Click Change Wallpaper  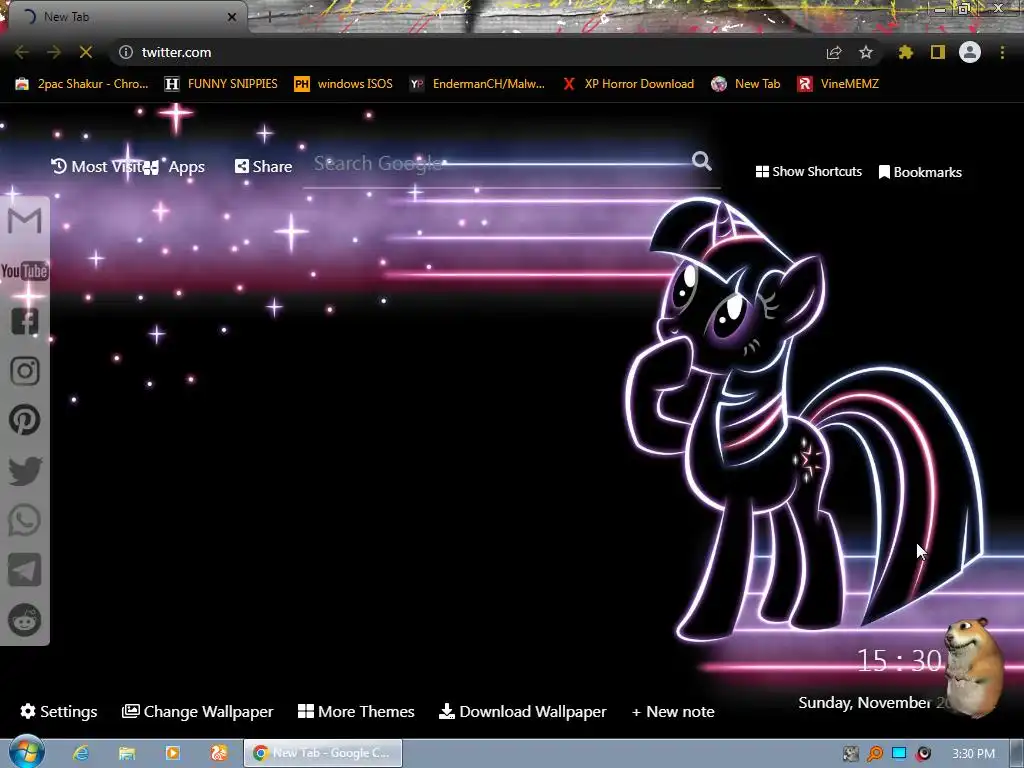coord(198,711)
